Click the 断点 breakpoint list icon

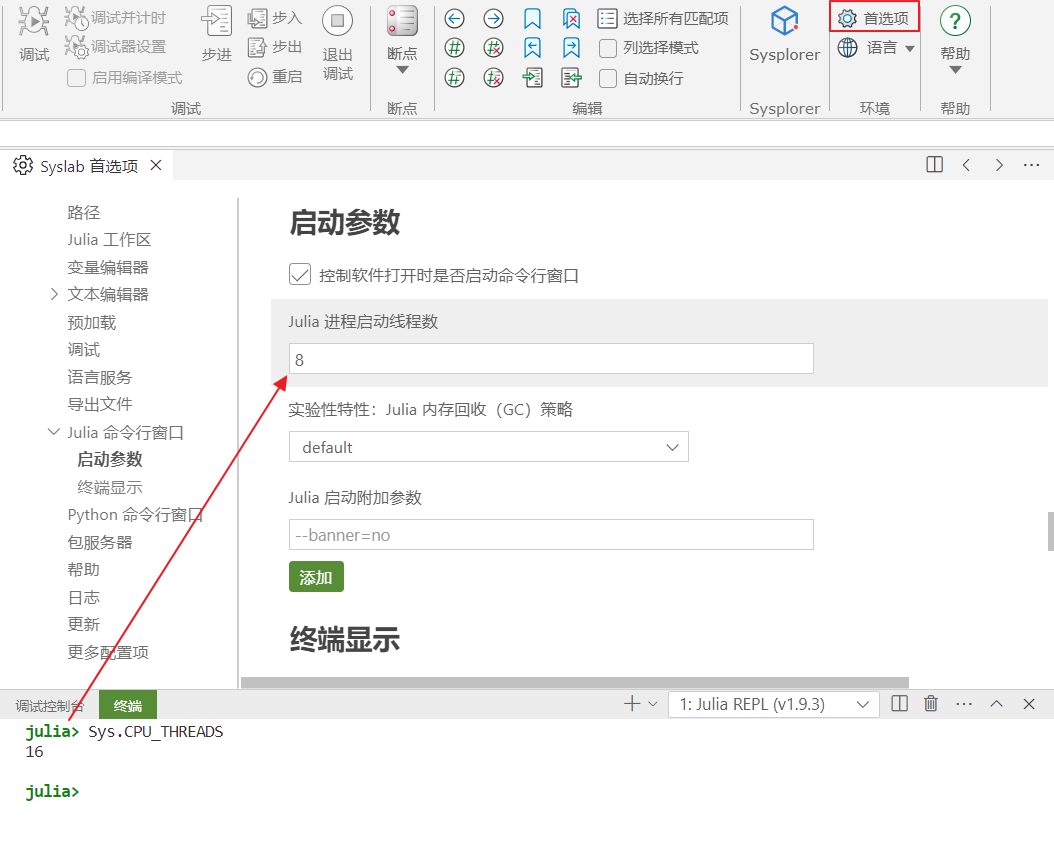tap(402, 22)
